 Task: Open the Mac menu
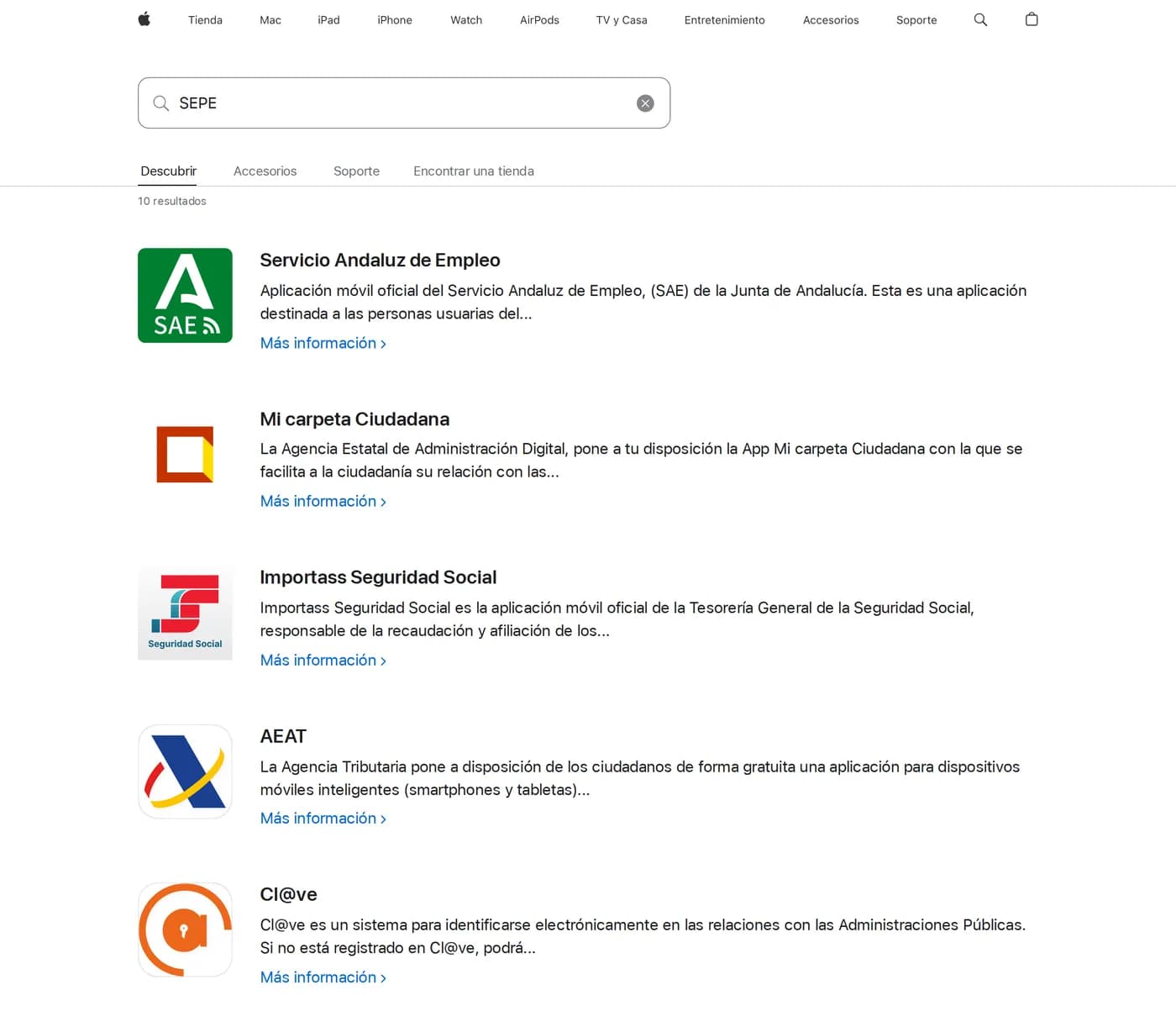[270, 20]
